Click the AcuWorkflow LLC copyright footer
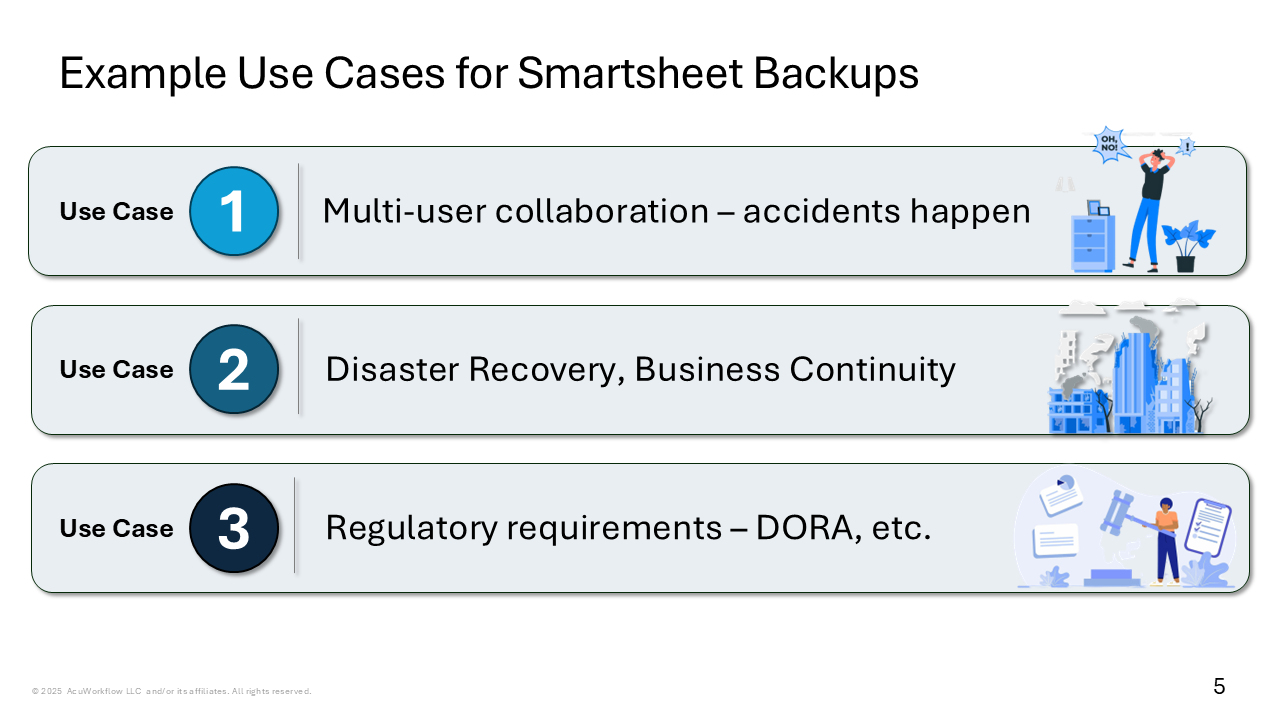Screen dimensions: 1280x720 pos(171,691)
